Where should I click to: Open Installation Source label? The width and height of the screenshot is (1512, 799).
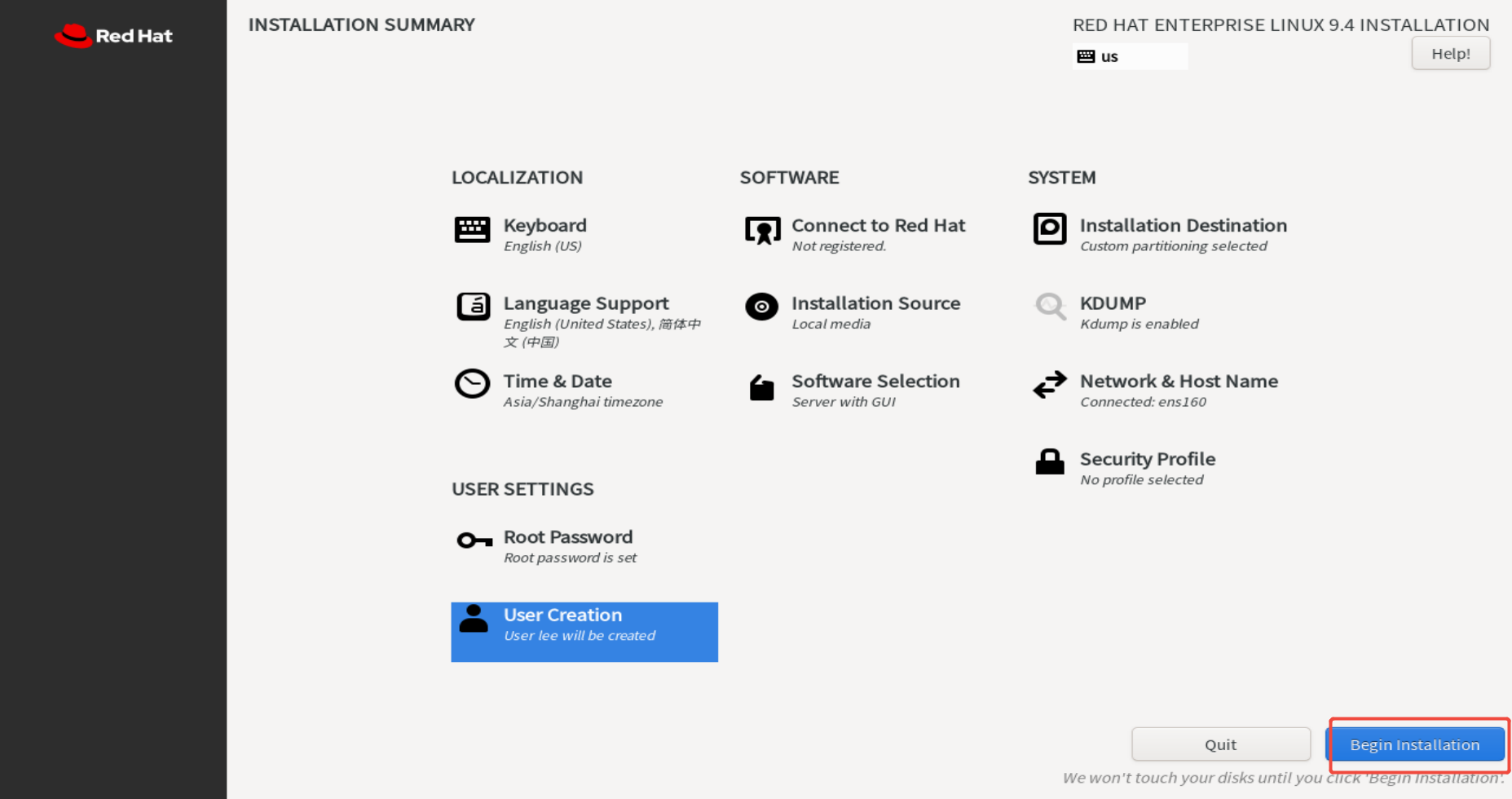876,303
